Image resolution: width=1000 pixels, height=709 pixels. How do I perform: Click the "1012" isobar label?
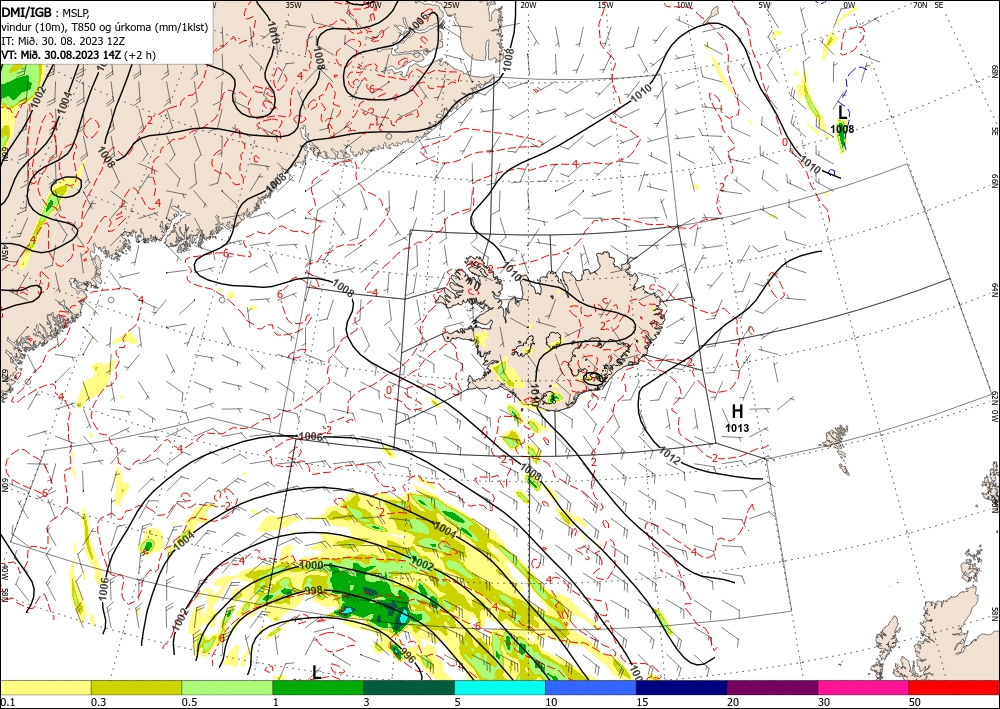click(x=669, y=456)
